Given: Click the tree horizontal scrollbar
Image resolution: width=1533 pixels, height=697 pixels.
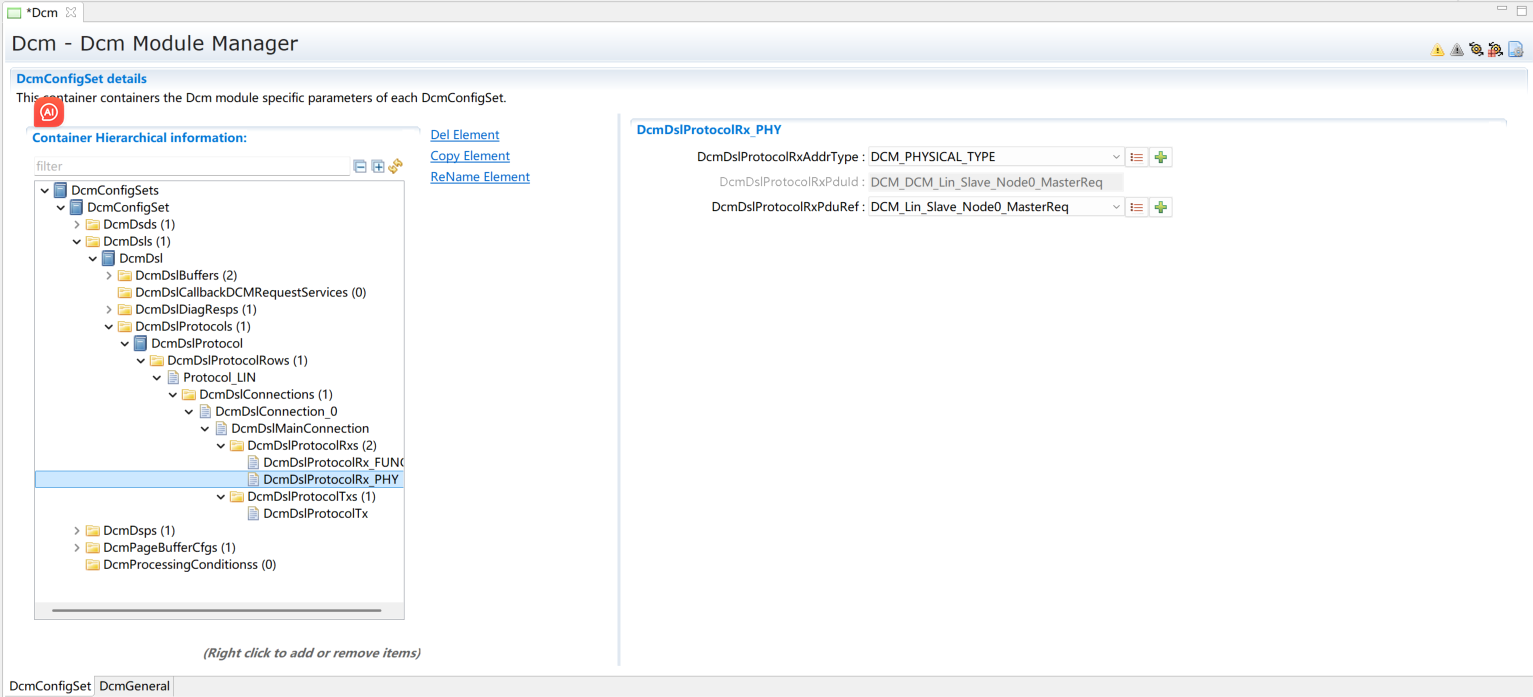Looking at the screenshot, I should click(x=216, y=610).
